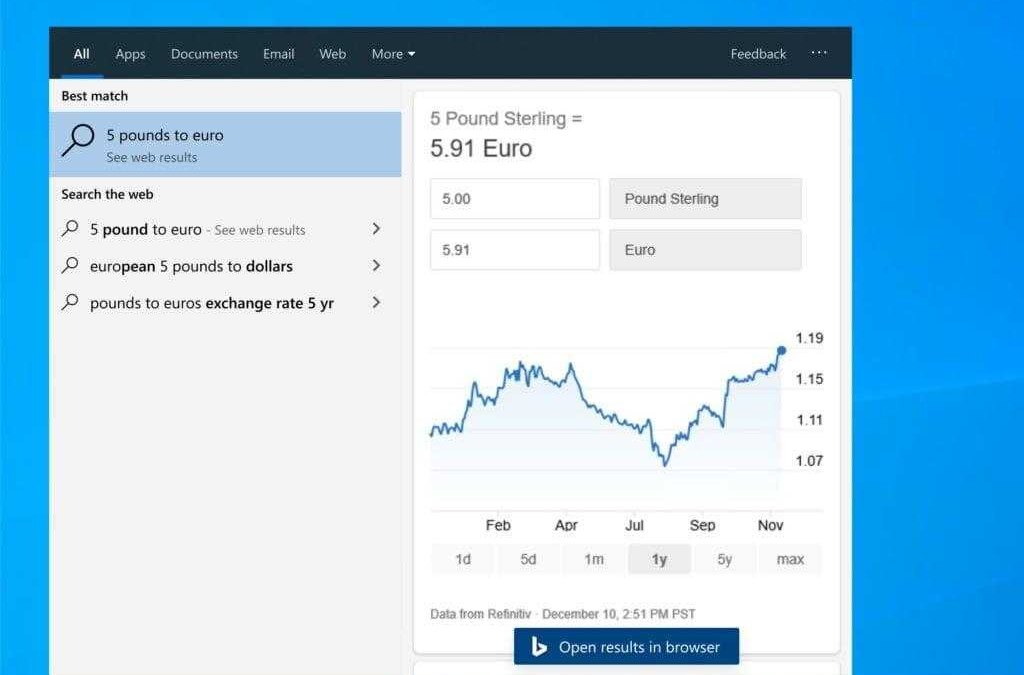This screenshot has height=675, width=1024.
Task: Open the More dropdown filter
Action: coord(393,54)
